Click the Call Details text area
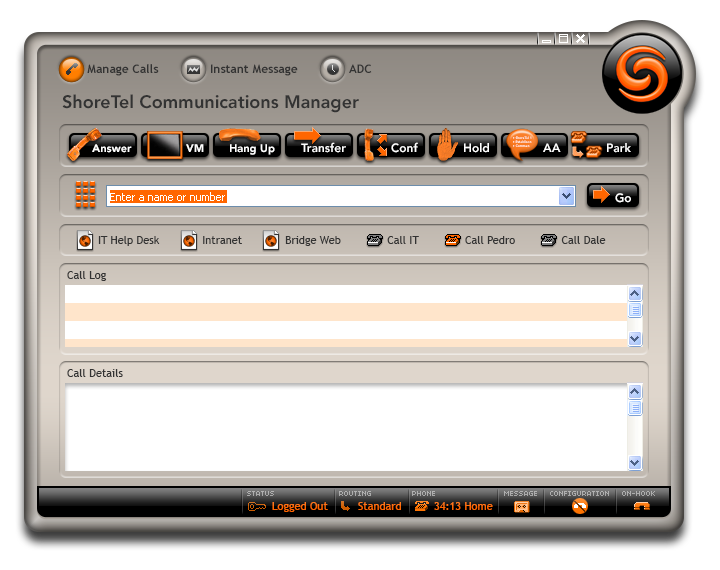Viewport: 720px width, 570px height. pos(346,427)
